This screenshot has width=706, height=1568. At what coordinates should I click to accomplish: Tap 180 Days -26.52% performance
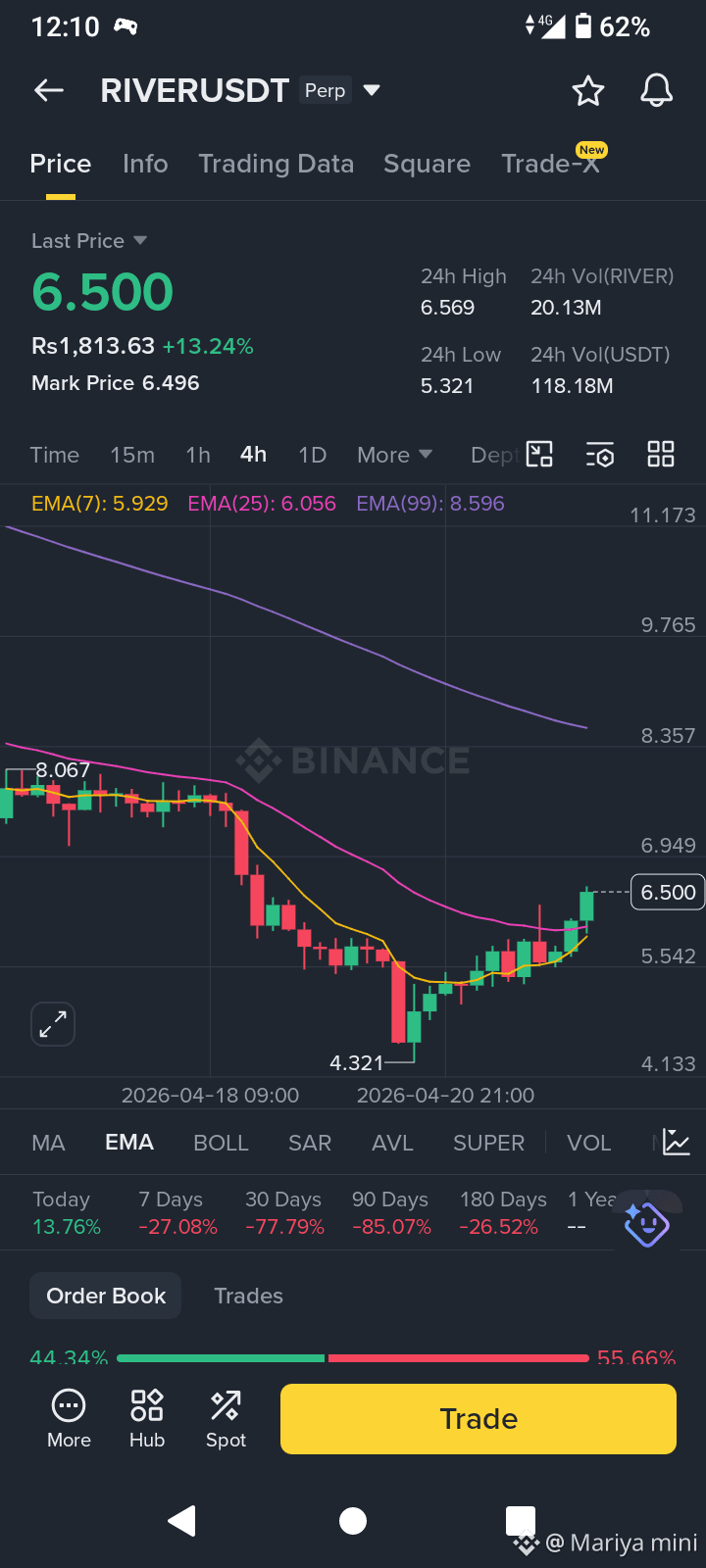pos(503,1213)
